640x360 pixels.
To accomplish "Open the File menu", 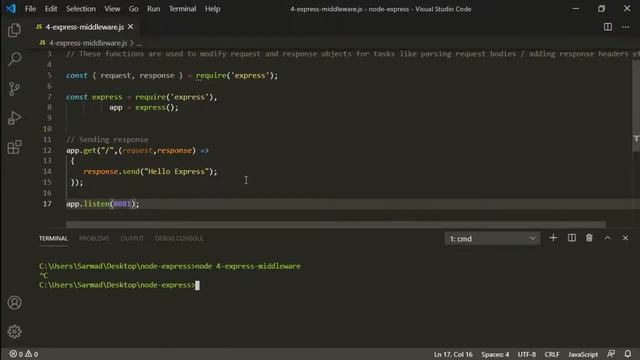I will click(x=30, y=9).
